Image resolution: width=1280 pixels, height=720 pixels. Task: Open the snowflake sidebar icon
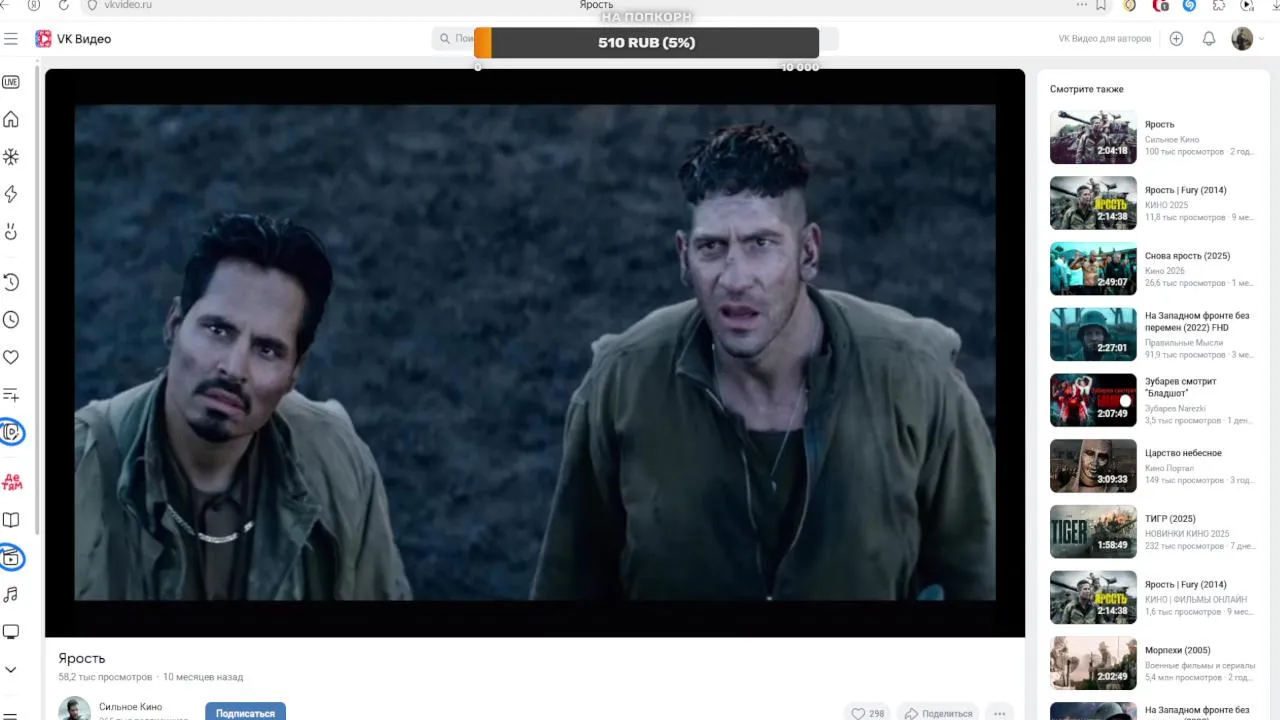[11, 157]
